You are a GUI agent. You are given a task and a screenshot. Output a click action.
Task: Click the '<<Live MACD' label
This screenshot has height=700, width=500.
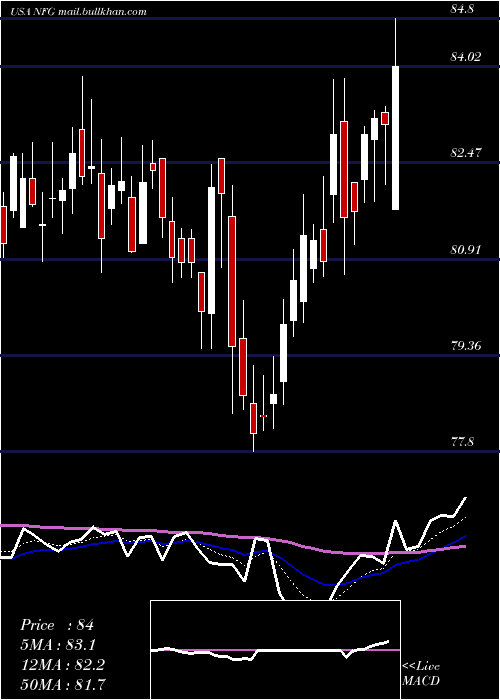421,674
